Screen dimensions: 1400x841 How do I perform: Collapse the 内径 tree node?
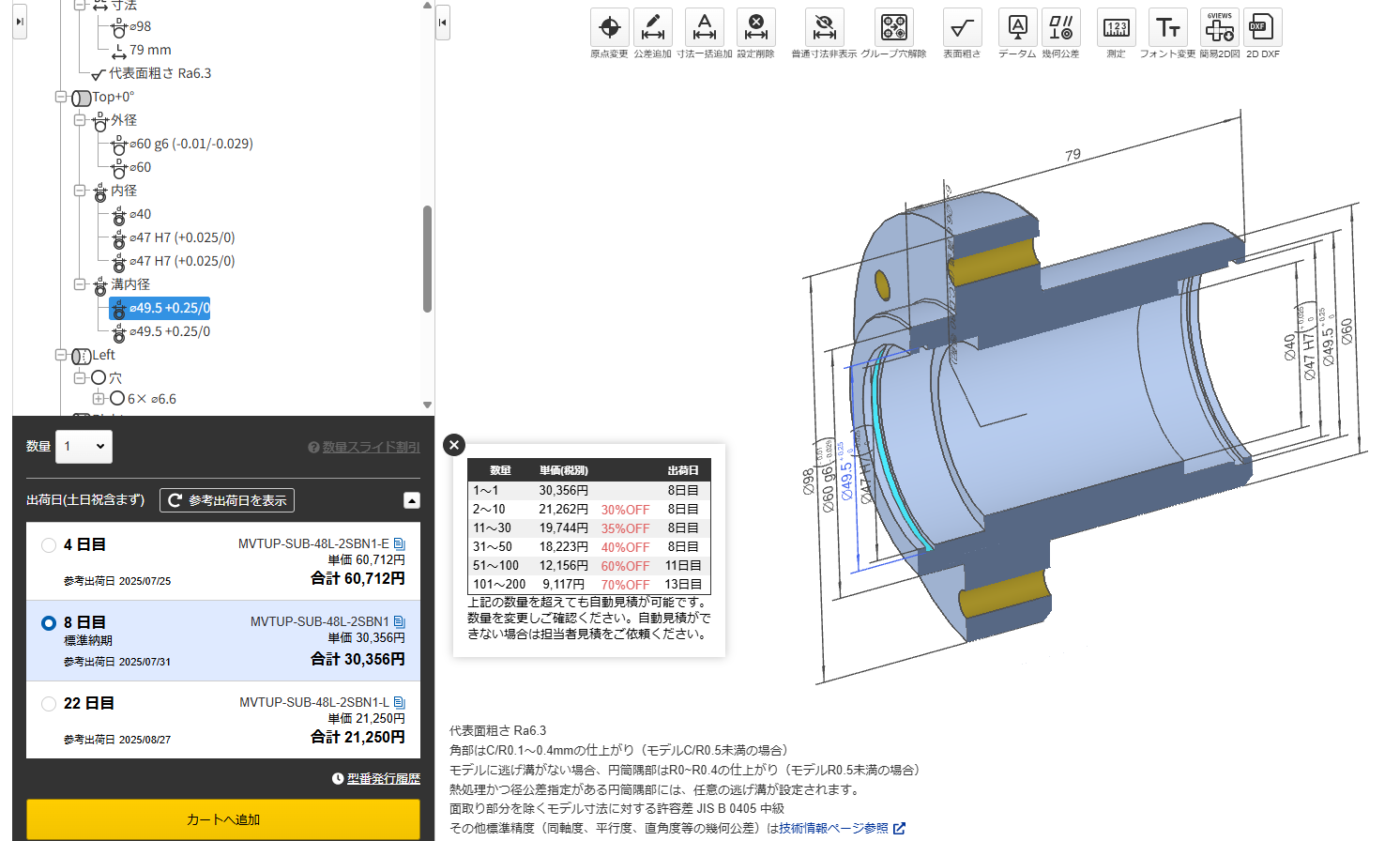(80, 191)
